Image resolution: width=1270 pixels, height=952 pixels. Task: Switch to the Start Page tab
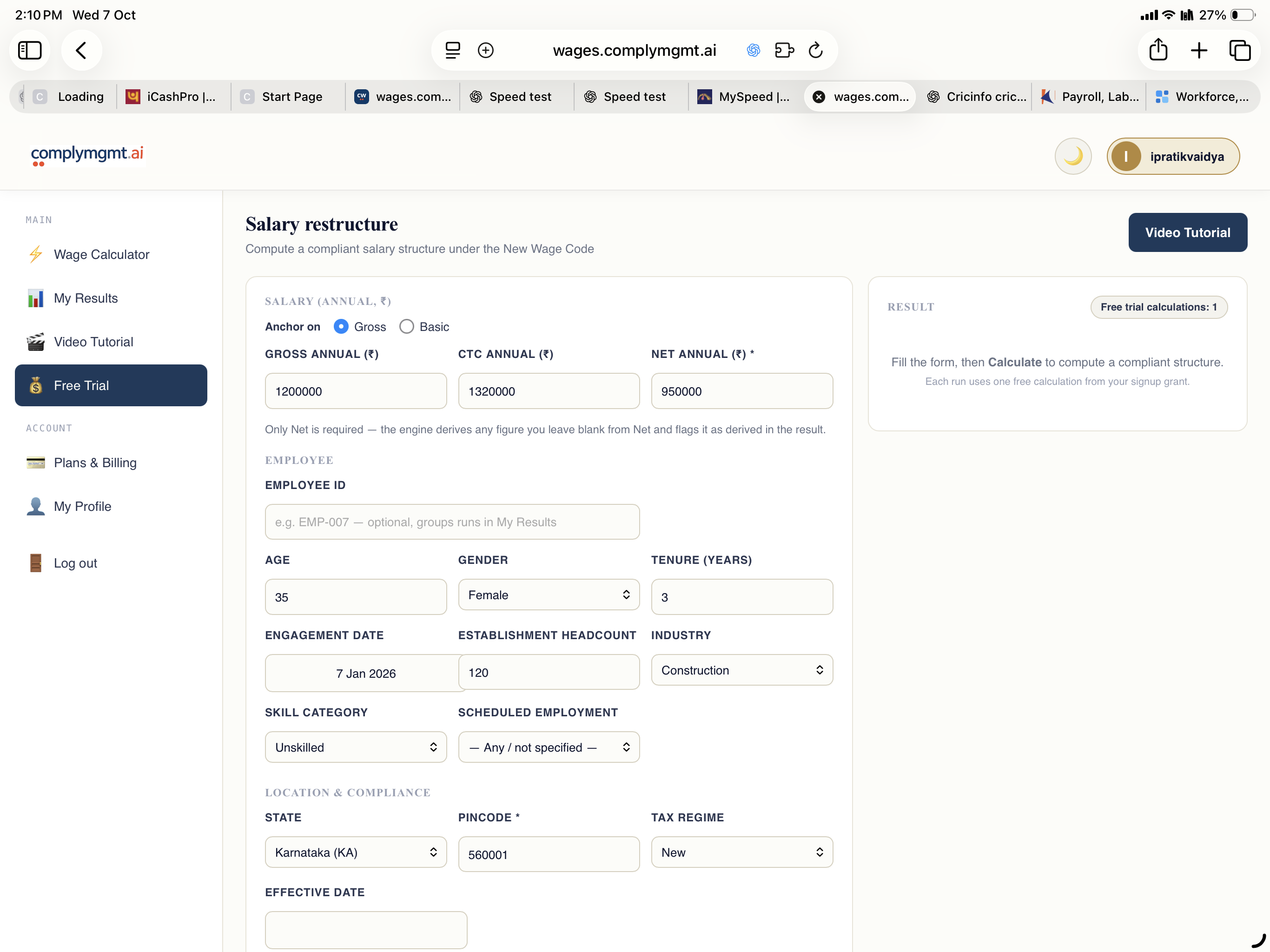(x=287, y=97)
